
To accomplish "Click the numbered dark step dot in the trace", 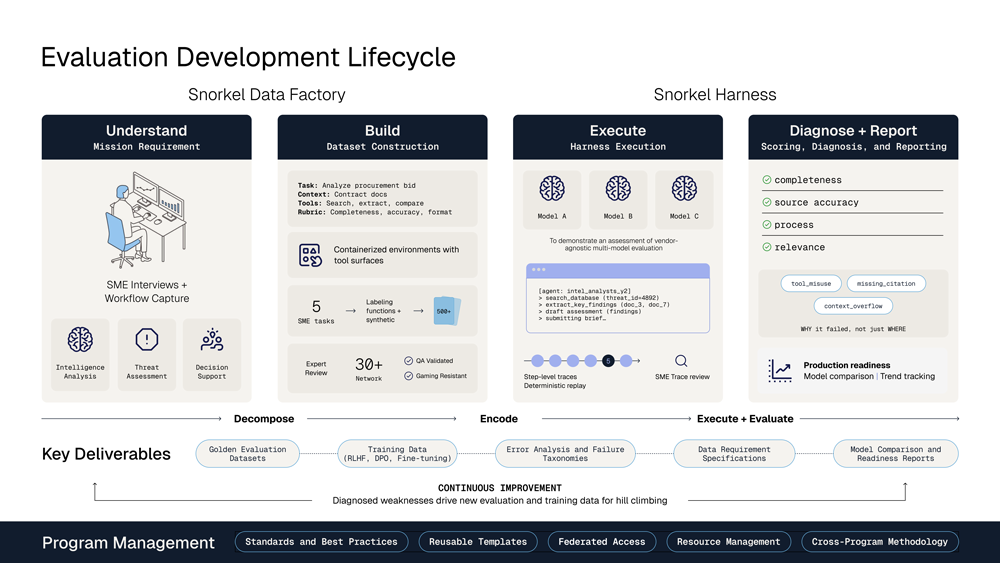I will [608, 361].
